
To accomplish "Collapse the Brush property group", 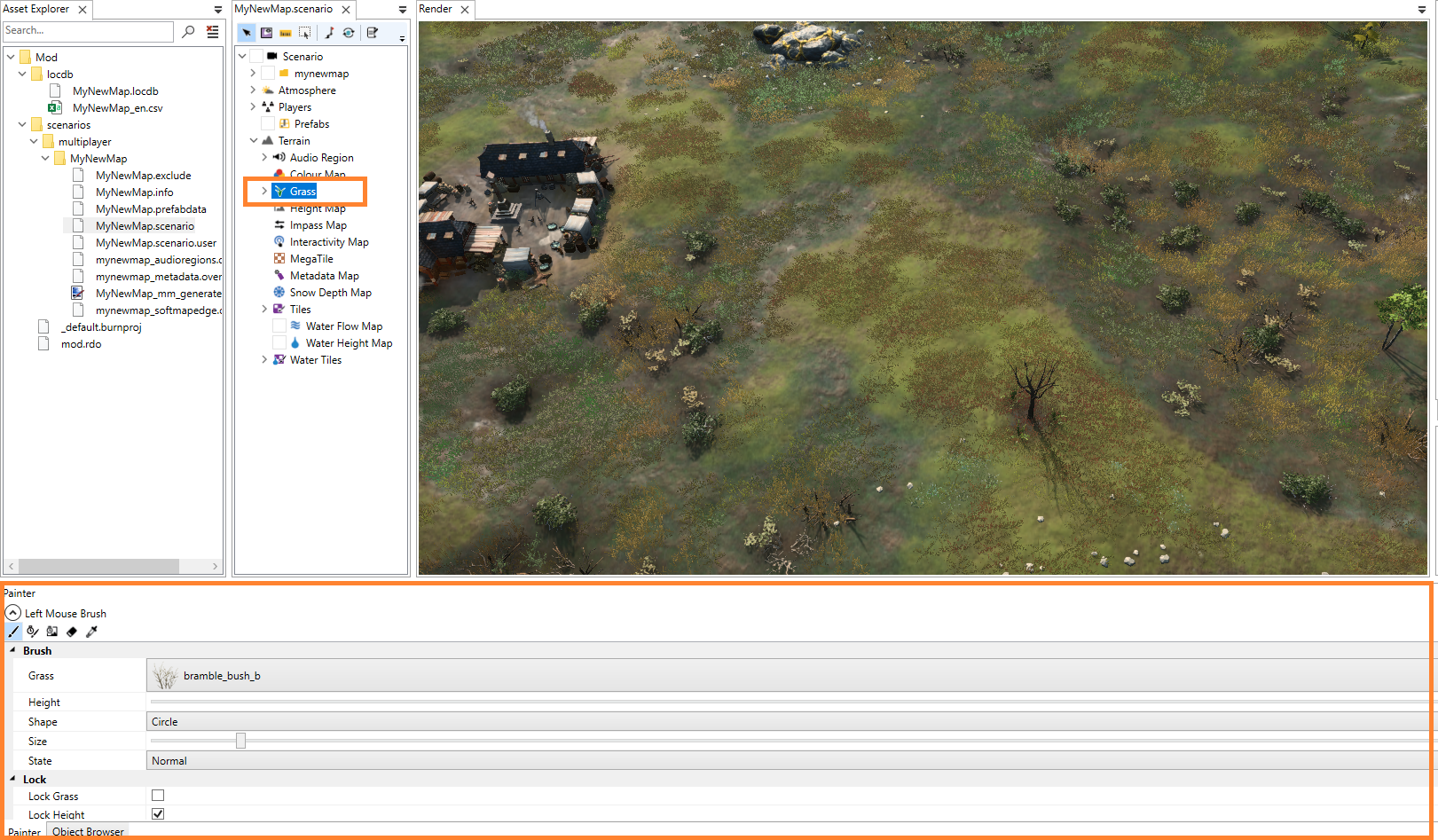I will [x=12, y=650].
